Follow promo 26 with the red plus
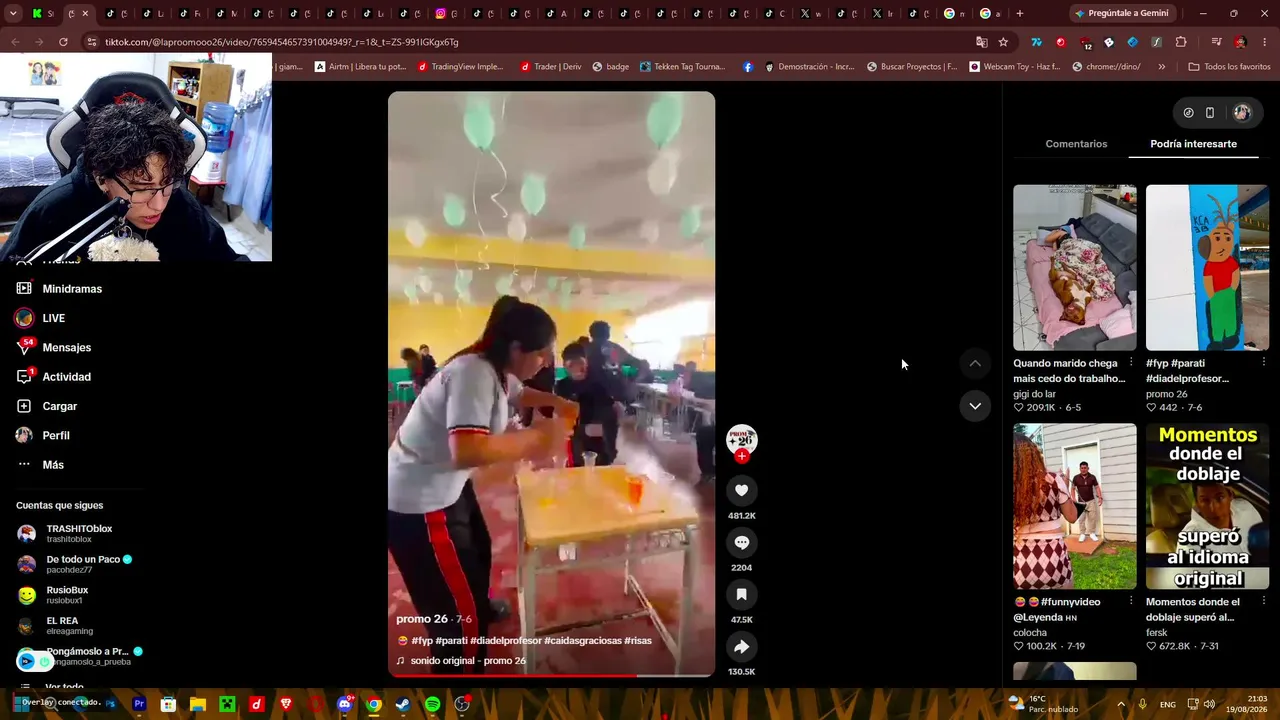1280x720 pixels. click(742, 456)
